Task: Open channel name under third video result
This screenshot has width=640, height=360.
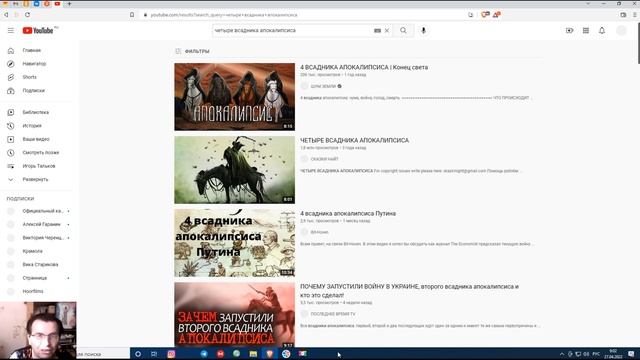Action: coord(319,232)
